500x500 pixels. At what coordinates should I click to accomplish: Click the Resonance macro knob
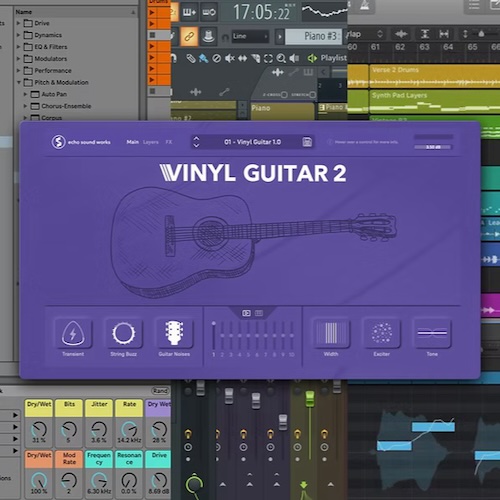(129, 481)
